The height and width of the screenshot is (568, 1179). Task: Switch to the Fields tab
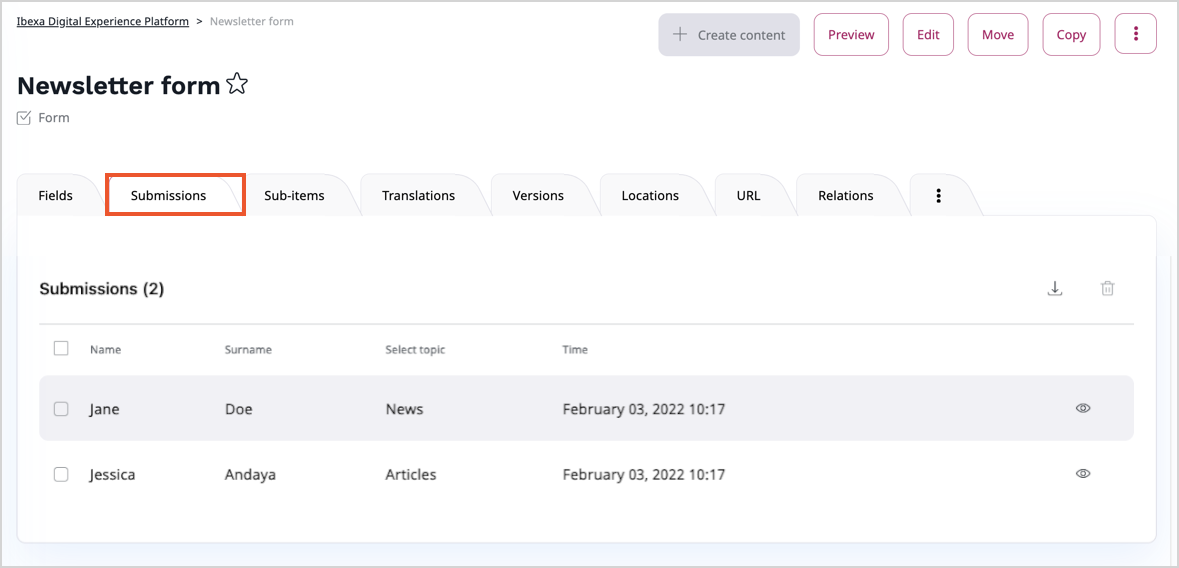[56, 196]
